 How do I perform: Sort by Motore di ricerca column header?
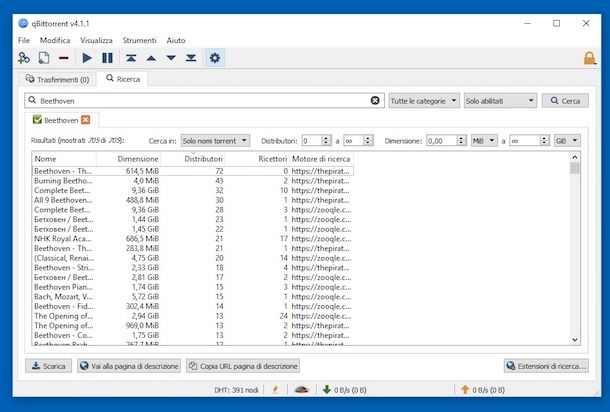coord(321,159)
